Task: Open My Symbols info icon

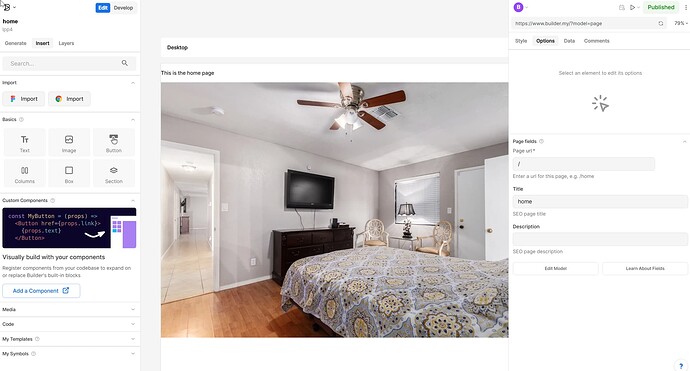Action: click(x=33, y=354)
